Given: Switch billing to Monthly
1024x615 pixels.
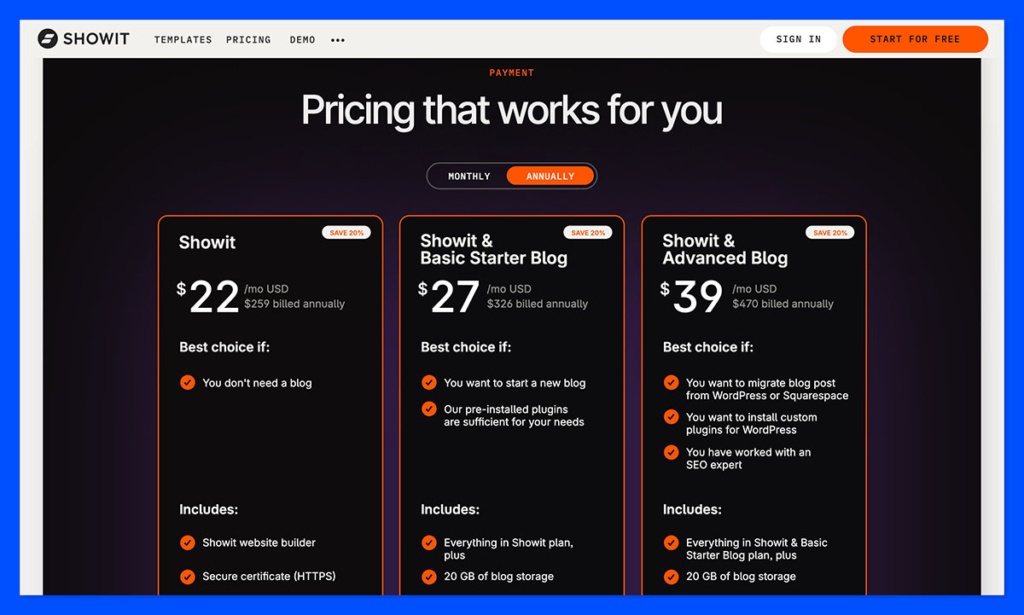Looking at the screenshot, I should coord(468,175).
